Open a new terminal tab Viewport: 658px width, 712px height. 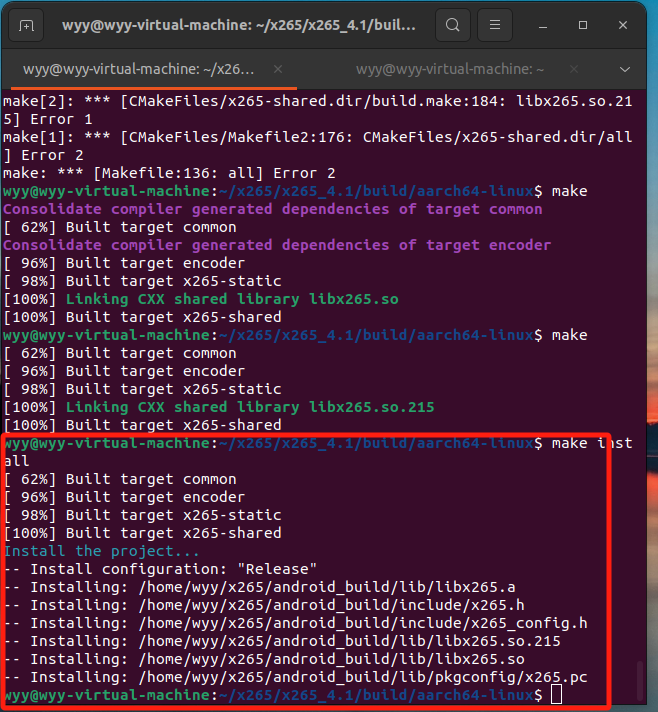point(26,25)
